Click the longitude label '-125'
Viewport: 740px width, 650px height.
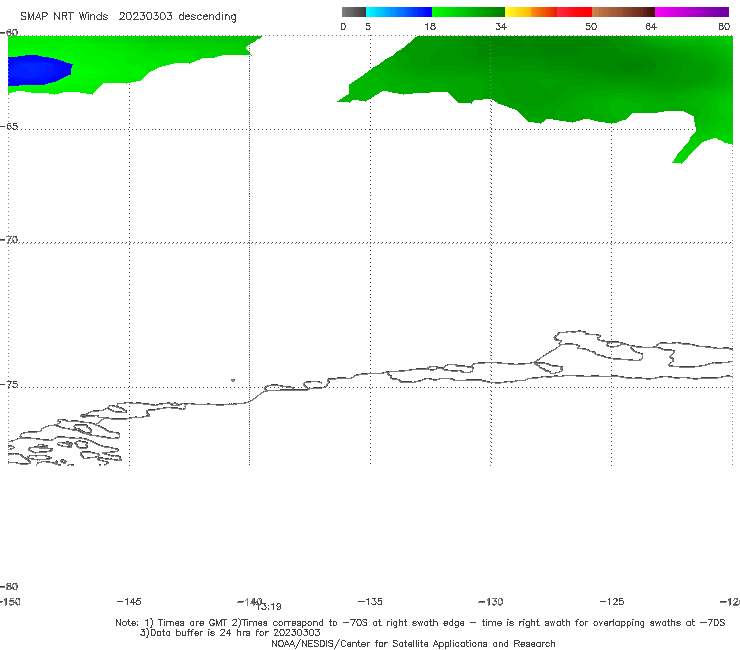(612, 602)
